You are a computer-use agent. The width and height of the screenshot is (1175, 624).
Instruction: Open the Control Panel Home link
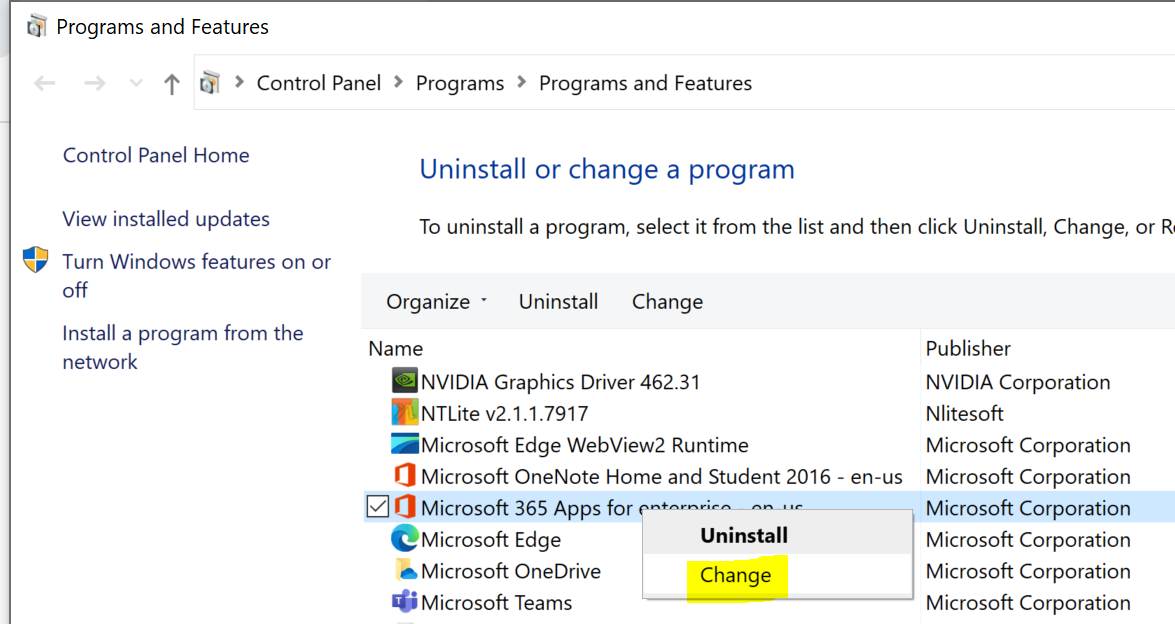(x=156, y=155)
